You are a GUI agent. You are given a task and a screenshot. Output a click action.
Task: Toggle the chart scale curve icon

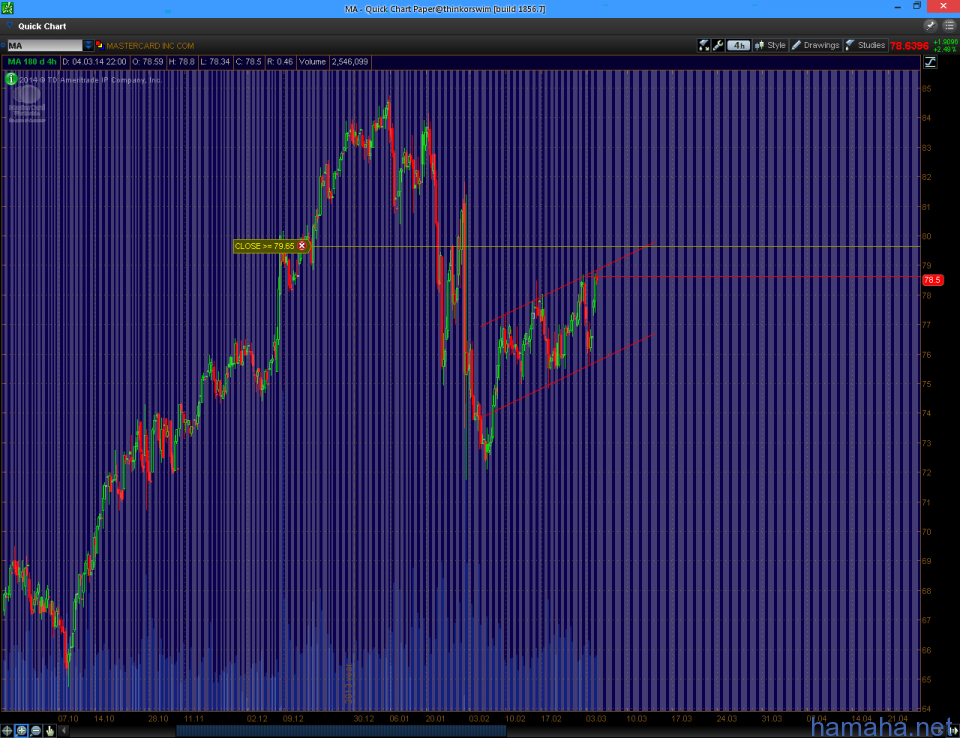click(930, 62)
